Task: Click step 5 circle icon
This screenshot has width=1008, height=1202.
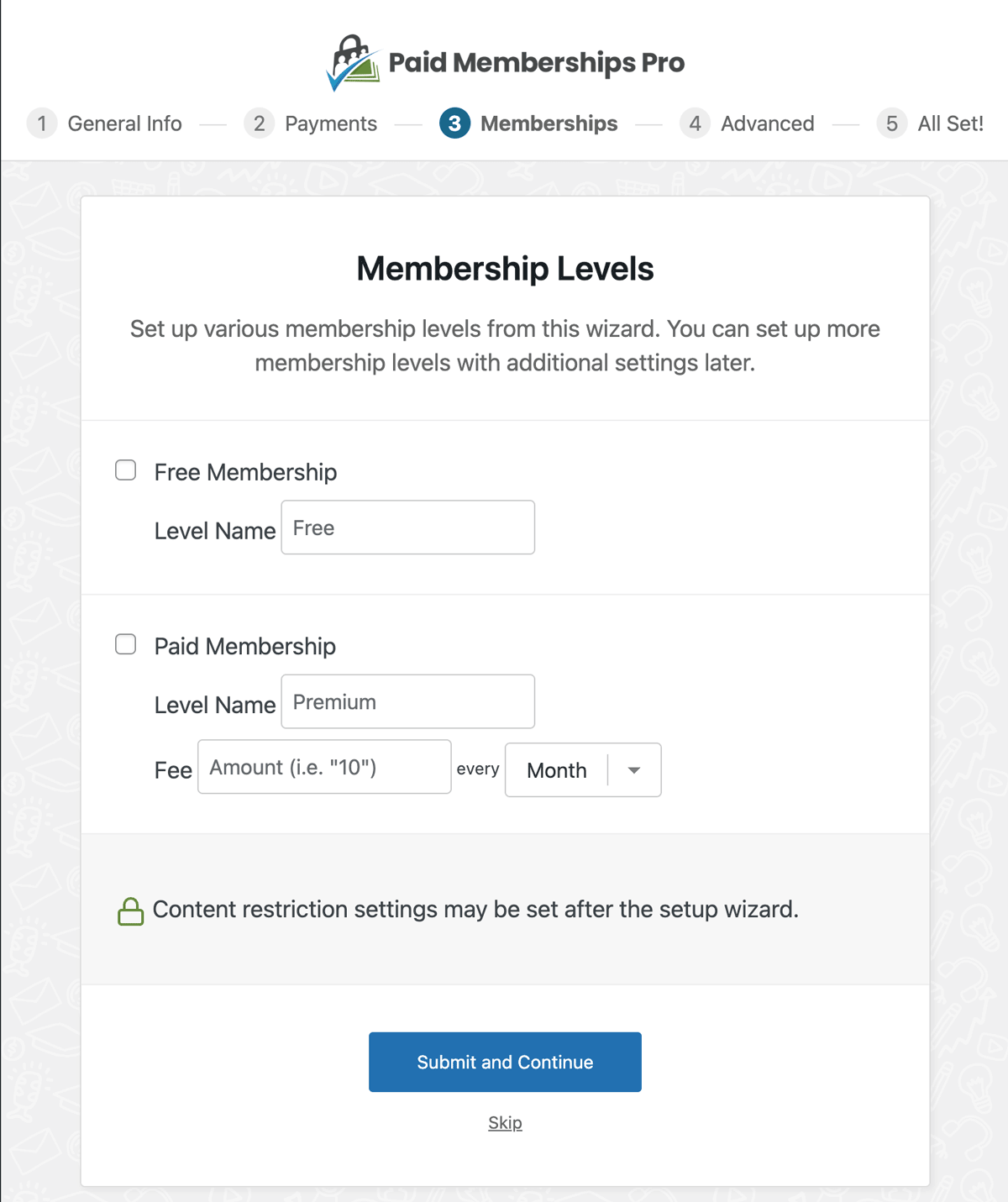Action: tap(891, 123)
